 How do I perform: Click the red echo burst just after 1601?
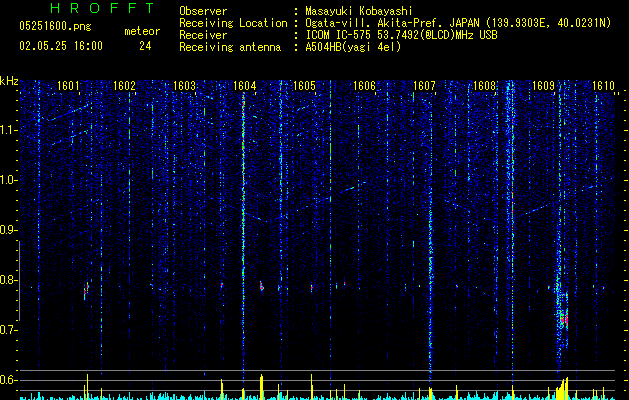pos(86,290)
